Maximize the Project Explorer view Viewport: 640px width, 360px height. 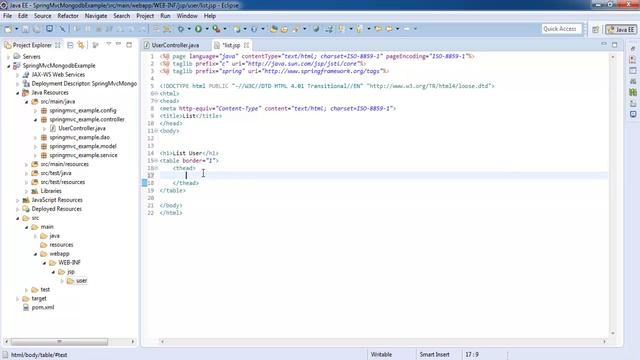point(129,44)
